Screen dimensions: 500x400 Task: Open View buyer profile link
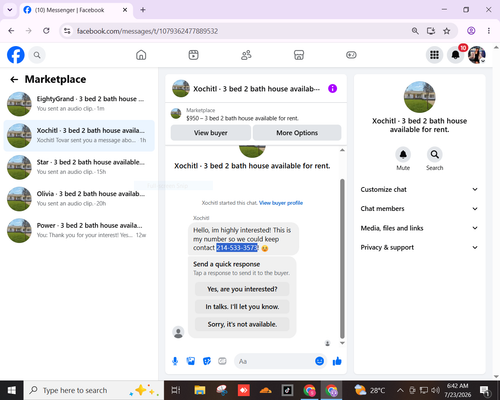click(x=281, y=203)
